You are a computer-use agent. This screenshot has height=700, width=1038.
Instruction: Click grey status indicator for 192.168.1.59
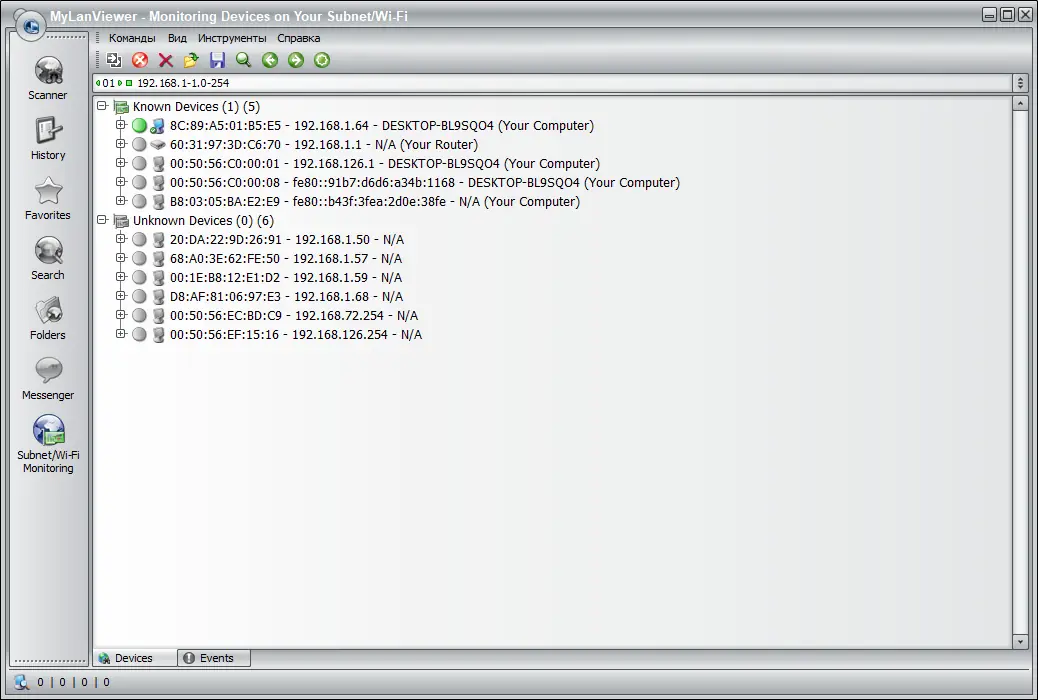139,277
